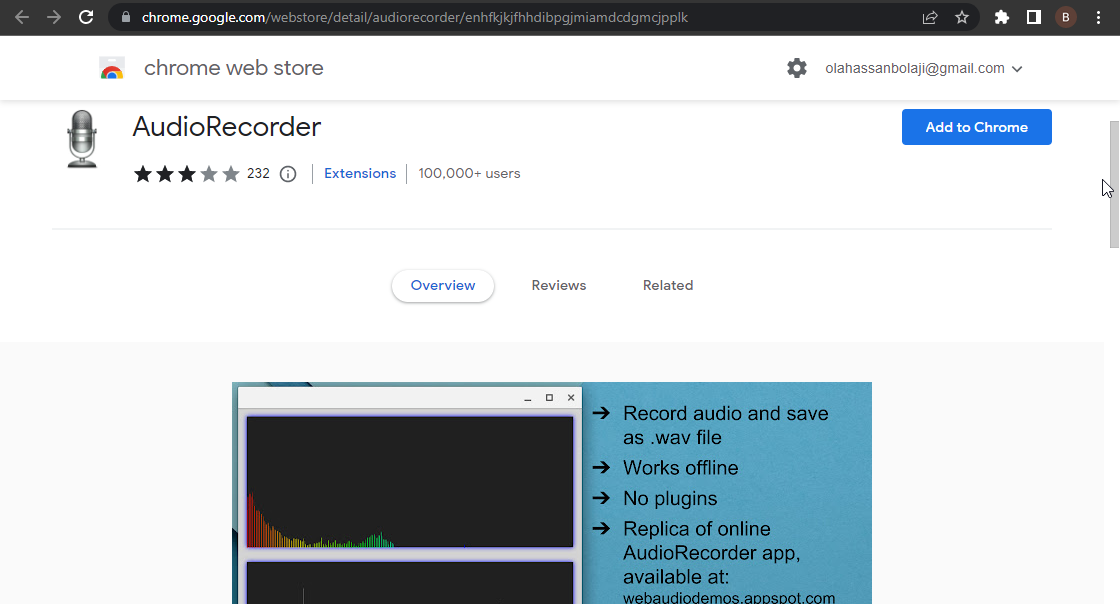Open the Related tab
The height and width of the screenshot is (604, 1120).
pos(668,286)
